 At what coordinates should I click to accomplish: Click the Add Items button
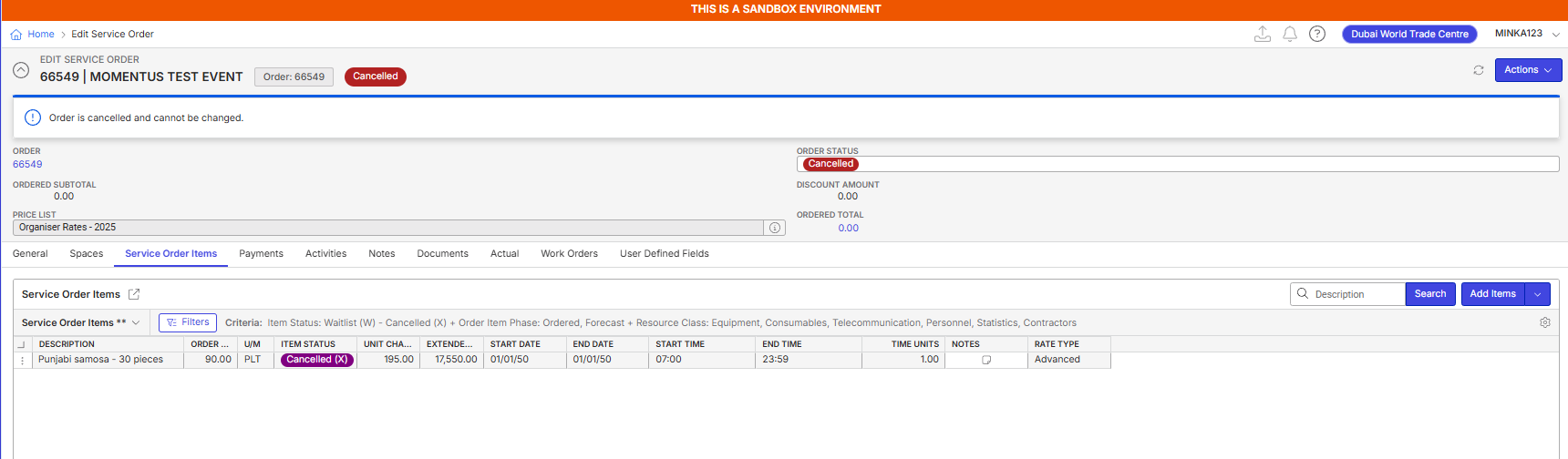coord(1492,294)
